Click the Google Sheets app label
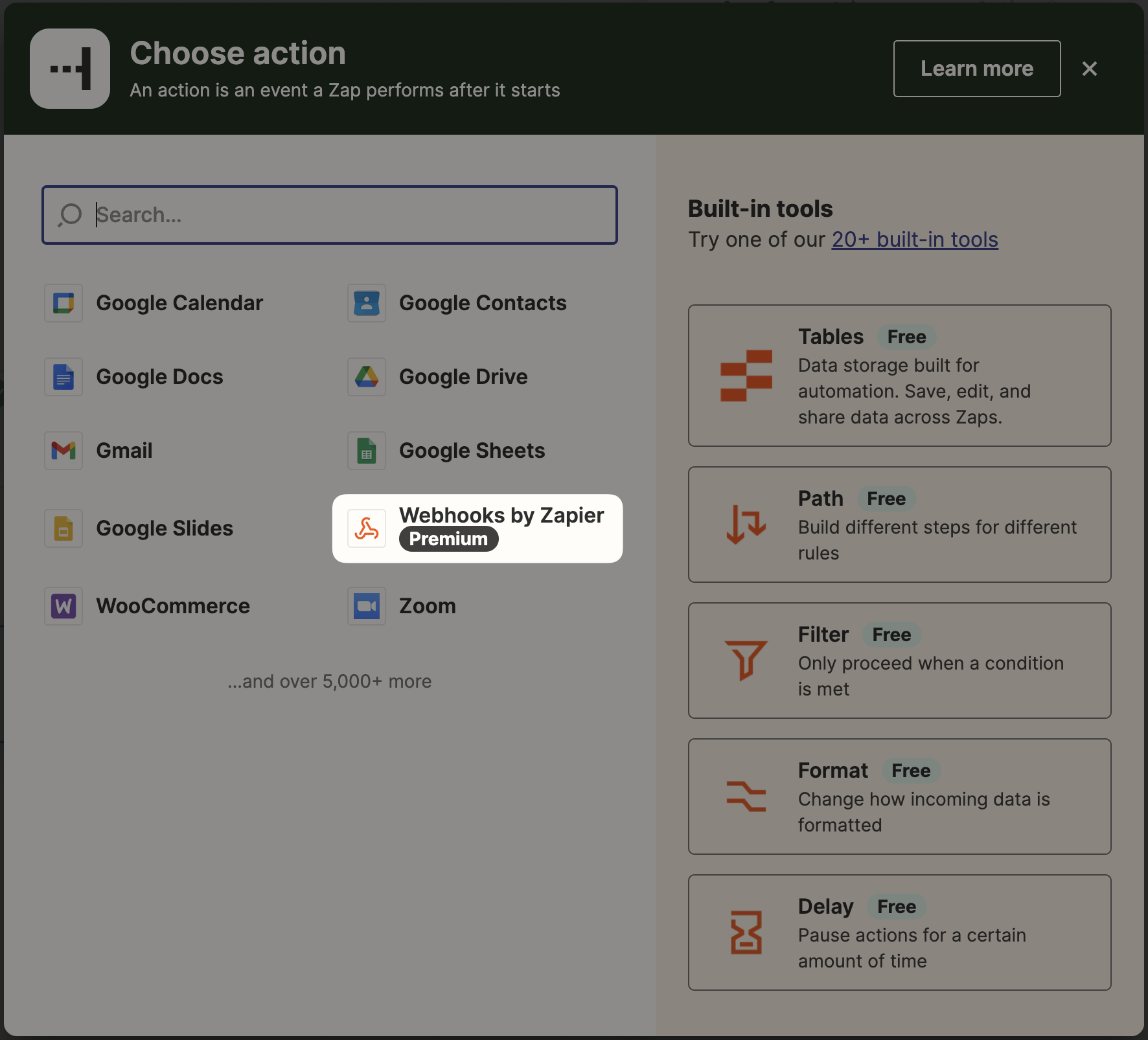 [x=472, y=451]
